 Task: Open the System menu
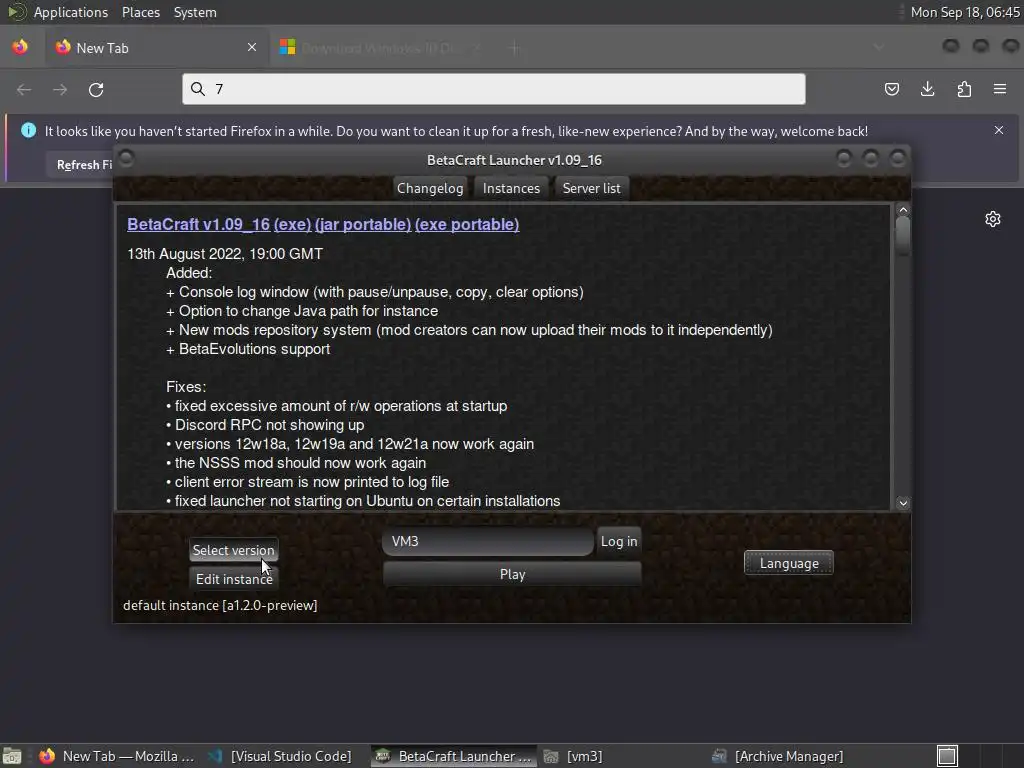[195, 12]
